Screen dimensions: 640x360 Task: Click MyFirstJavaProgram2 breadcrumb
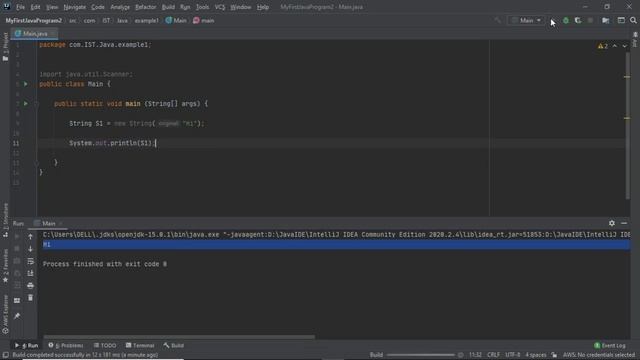[34, 20]
